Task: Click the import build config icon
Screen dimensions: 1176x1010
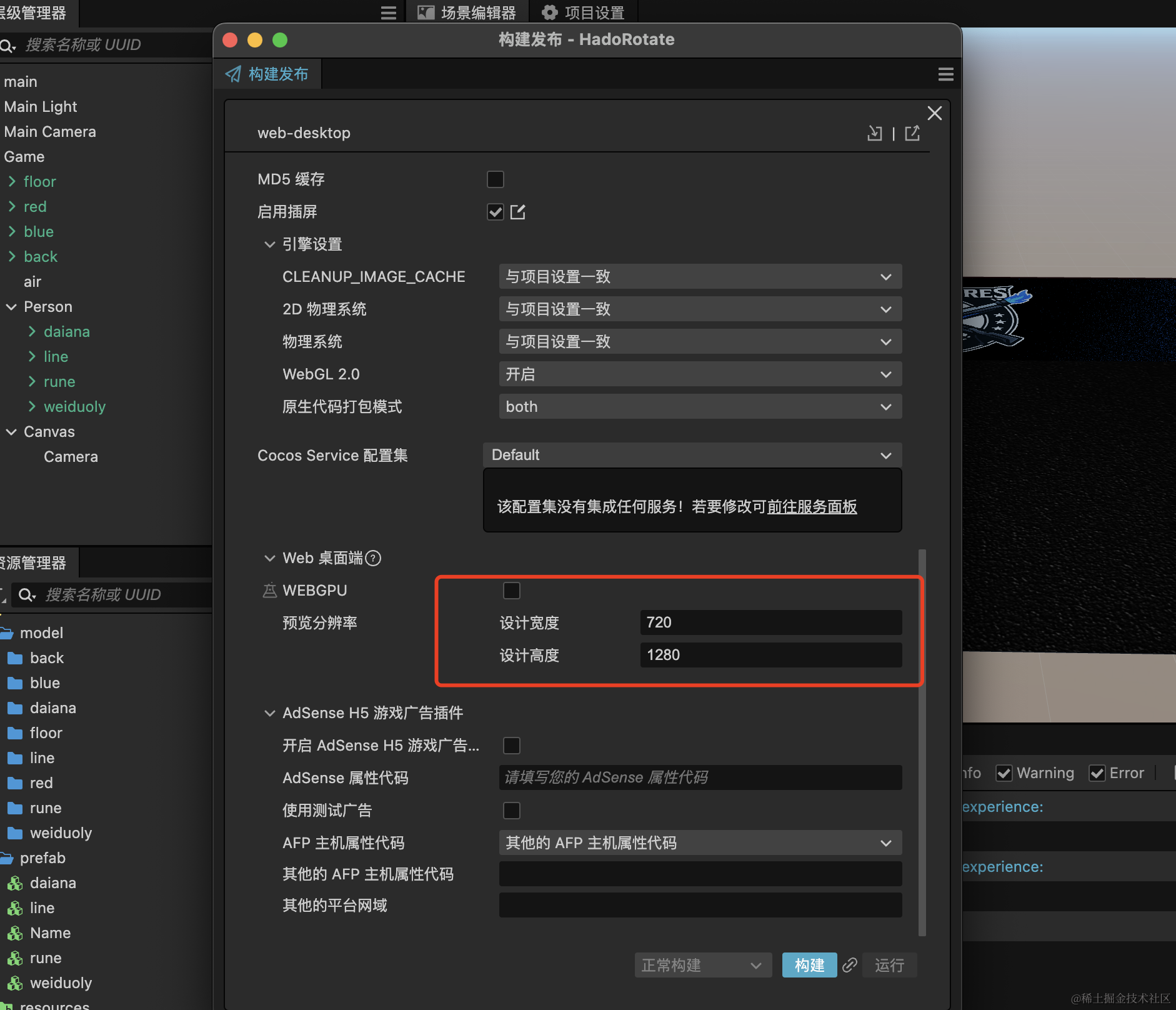Action: 875,132
